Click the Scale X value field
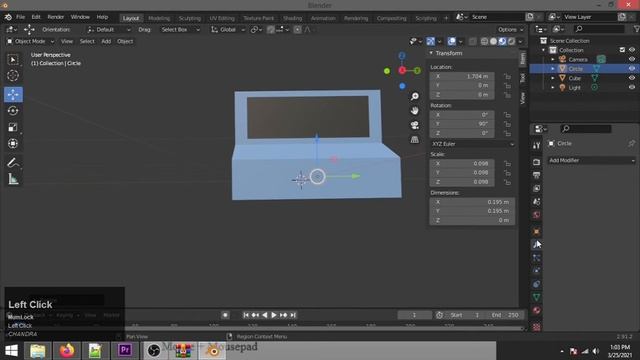The width and height of the screenshot is (640, 360). (x=462, y=164)
